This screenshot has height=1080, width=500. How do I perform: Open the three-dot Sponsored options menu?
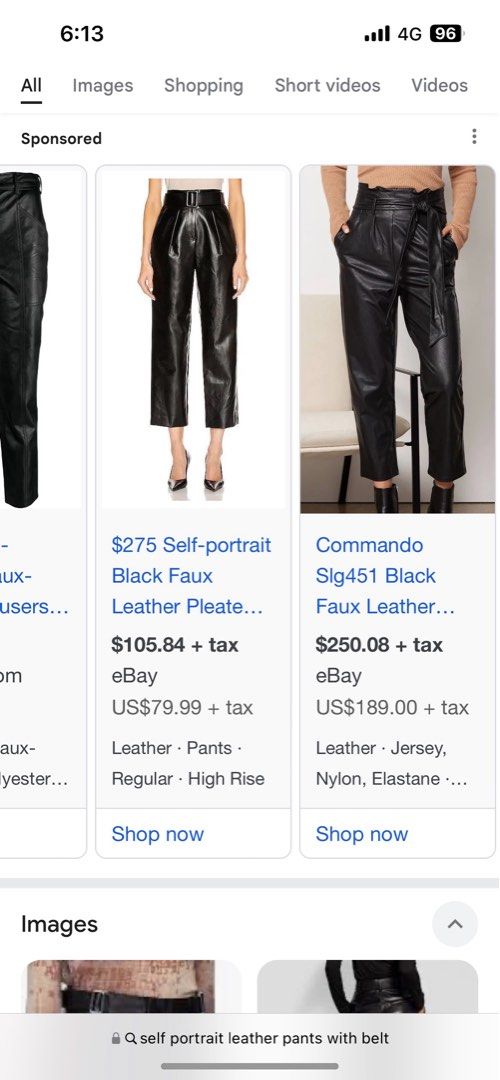pos(474,136)
